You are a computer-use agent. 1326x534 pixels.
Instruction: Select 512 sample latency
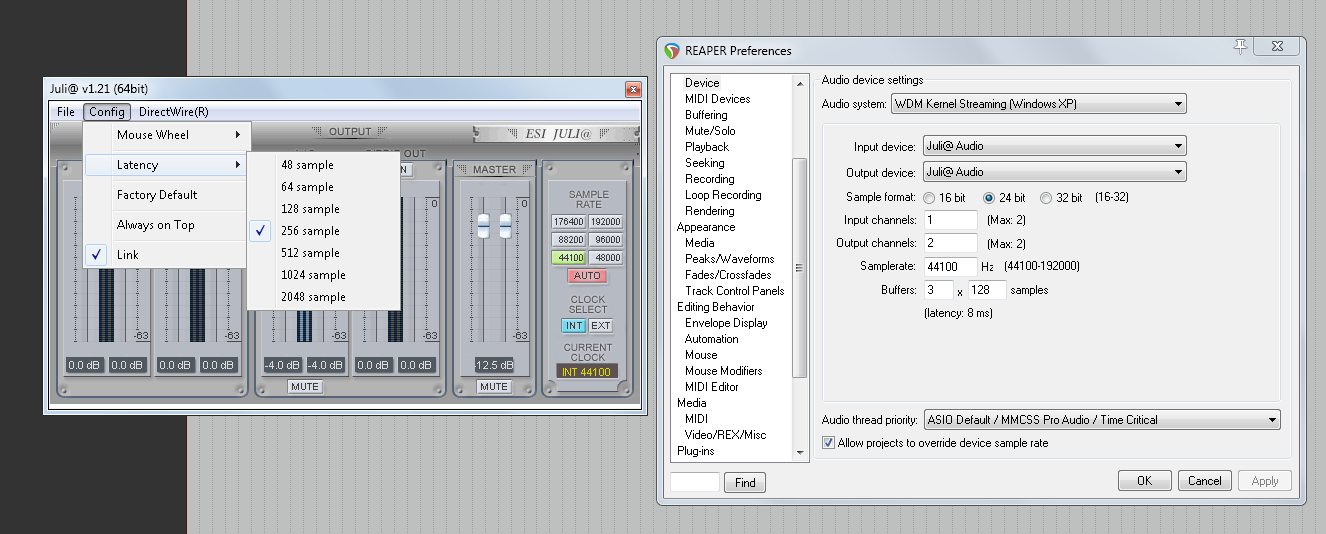click(x=324, y=253)
